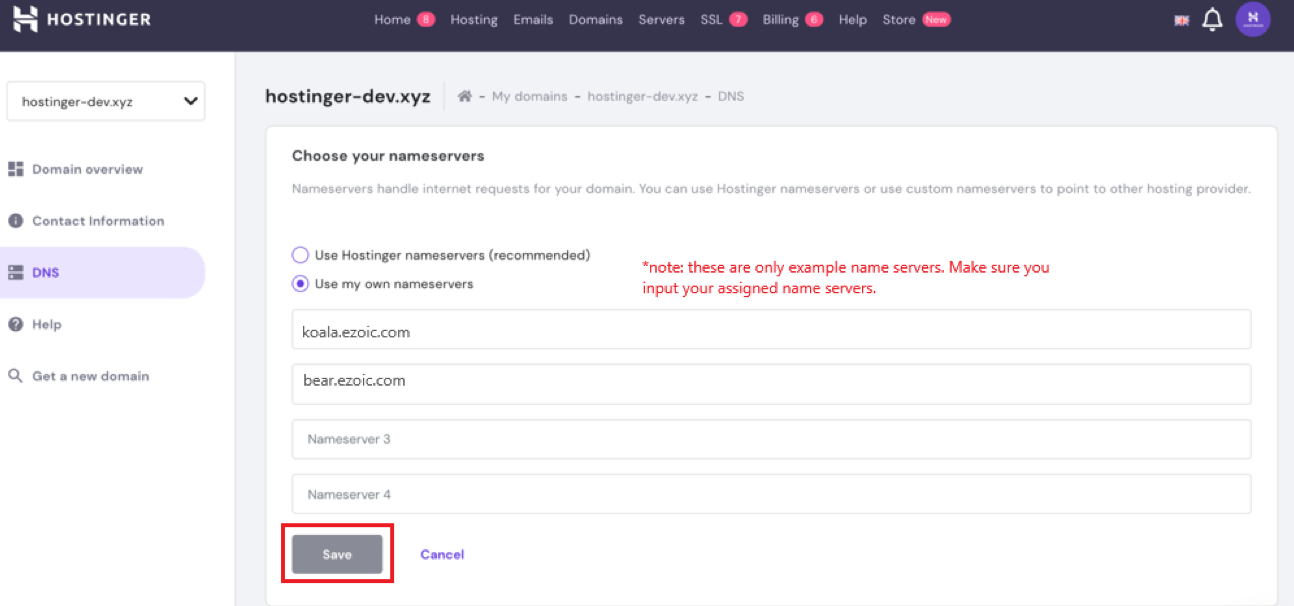Expand the hostinger-dev.xyz domain dropdown
The width and height of the screenshot is (1294, 606).
pos(190,101)
